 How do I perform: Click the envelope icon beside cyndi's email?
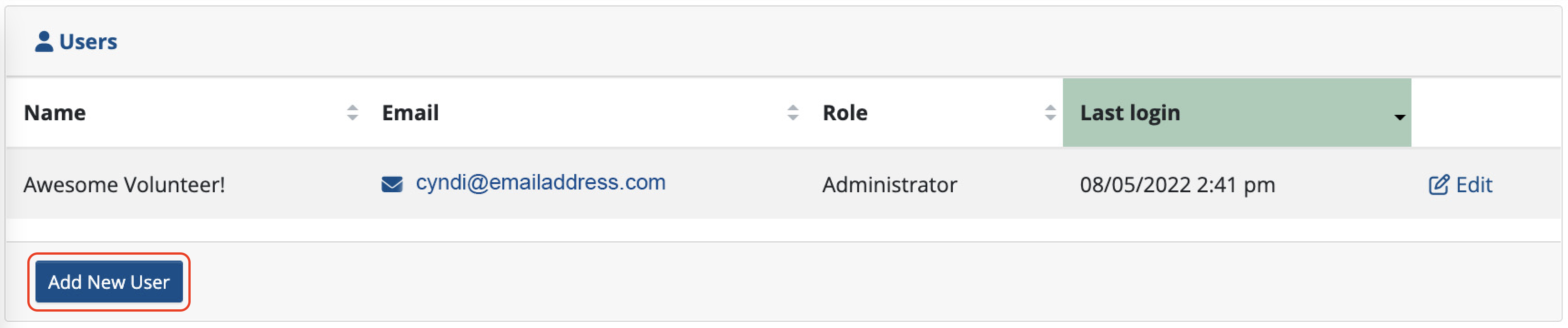(x=392, y=184)
